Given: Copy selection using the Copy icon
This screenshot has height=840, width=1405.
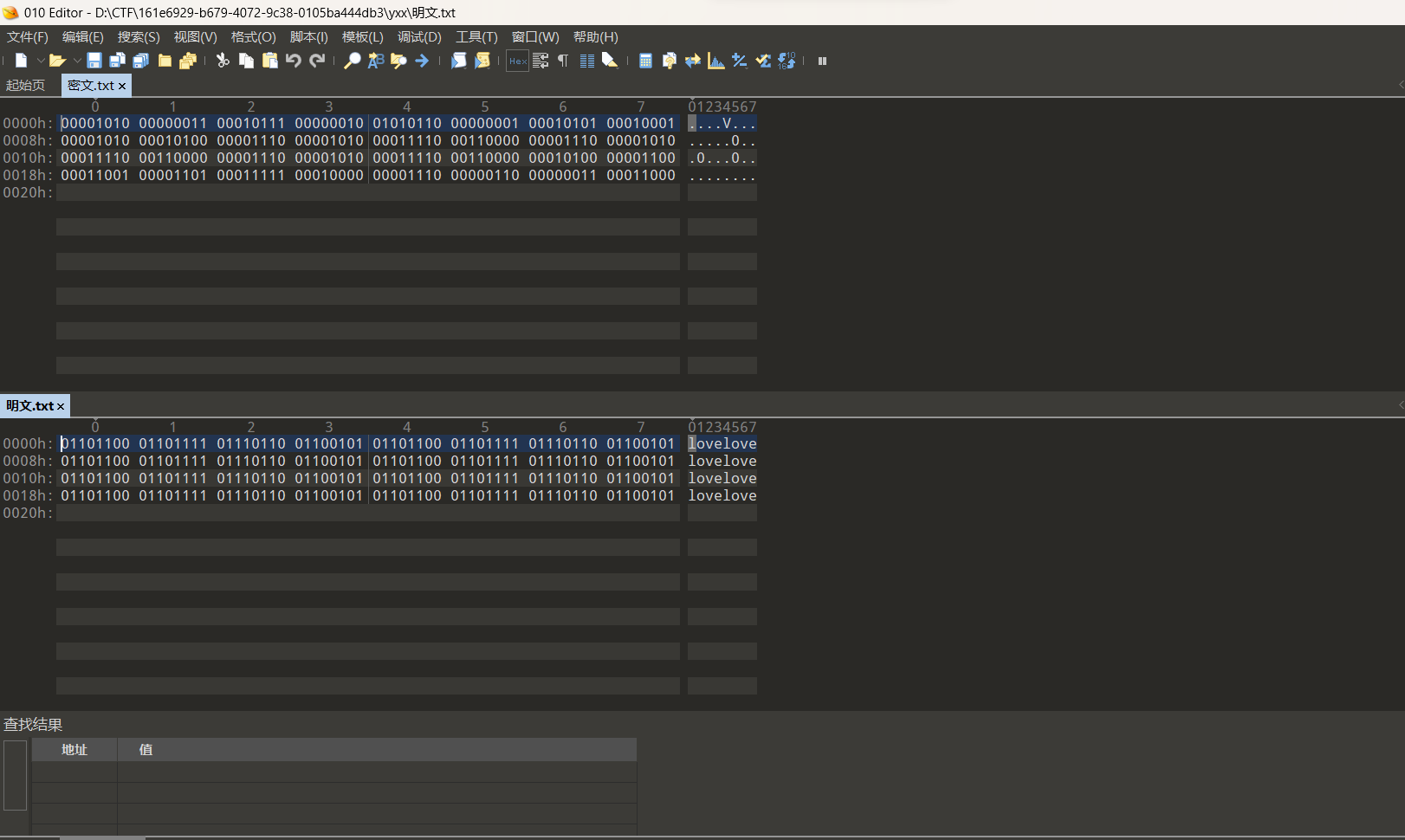Looking at the screenshot, I should [x=246, y=61].
